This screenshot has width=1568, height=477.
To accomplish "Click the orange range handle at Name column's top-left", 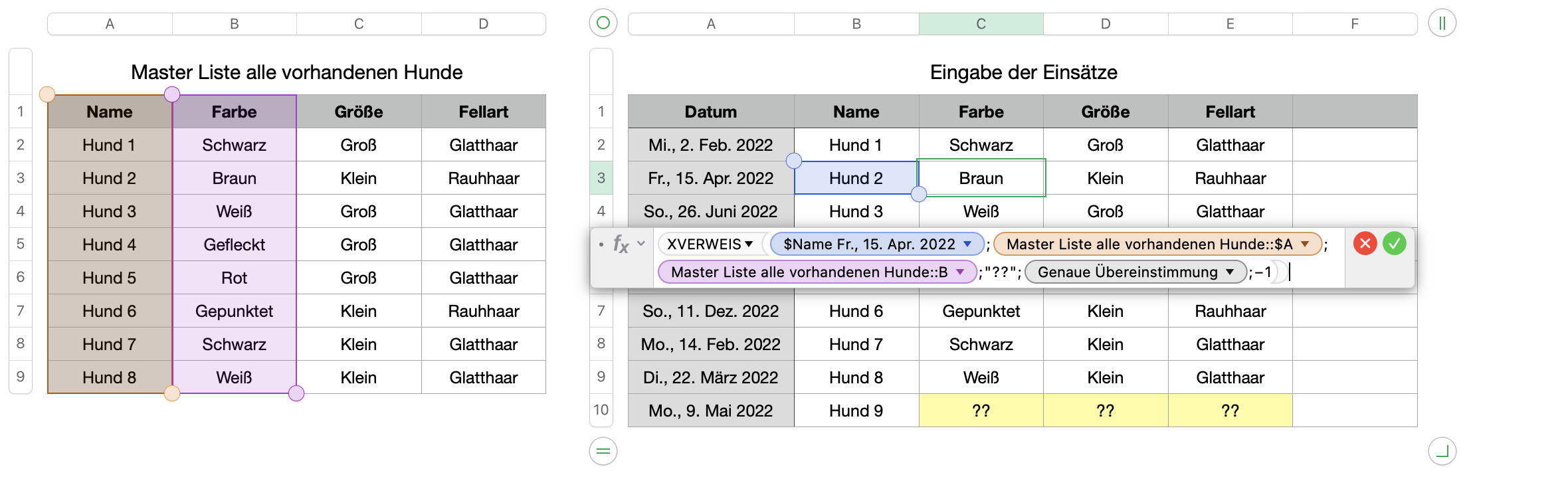I will click(x=47, y=94).
